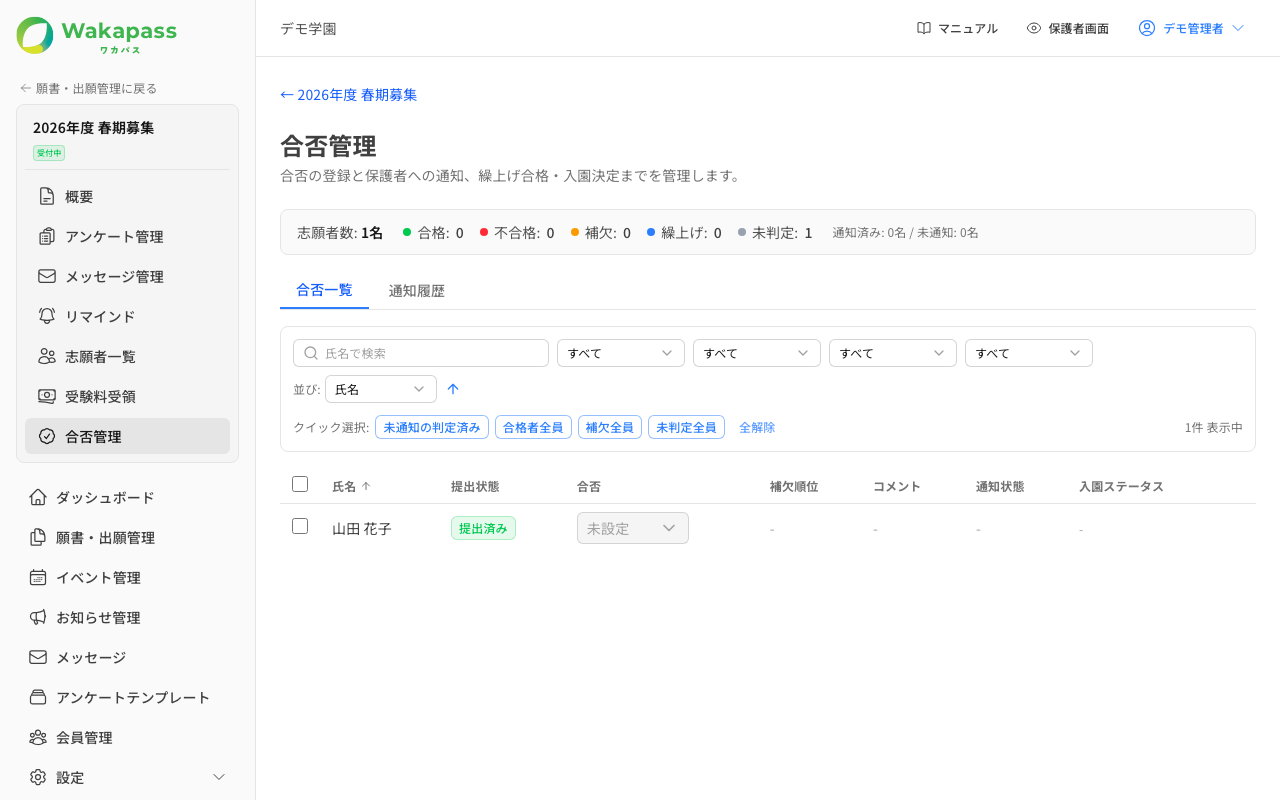
Task: Toggle the ascending sort arrow button
Action: point(453,389)
